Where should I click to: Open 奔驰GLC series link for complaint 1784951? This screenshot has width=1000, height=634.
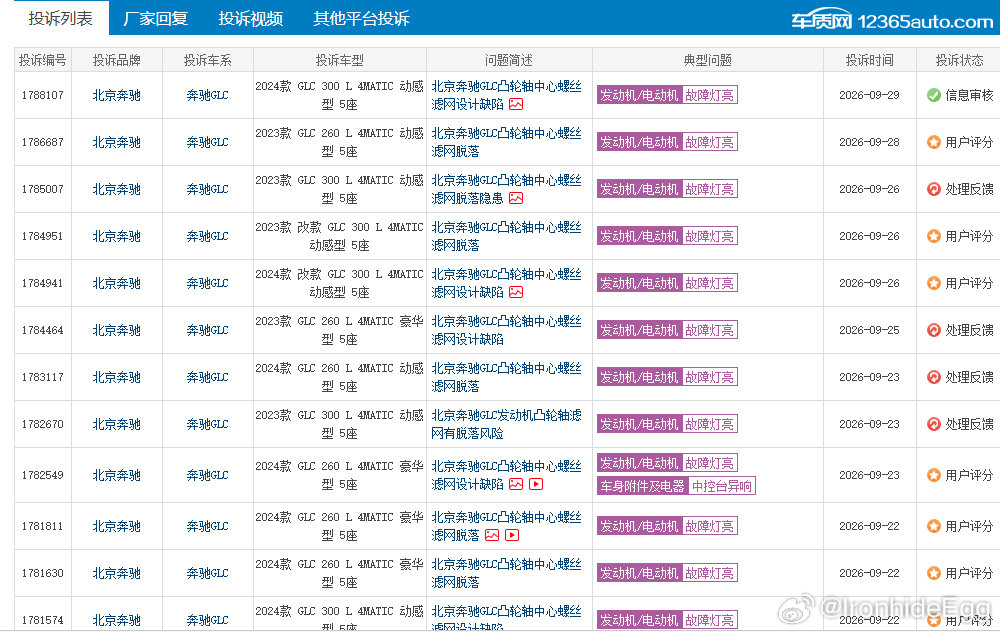(x=207, y=236)
